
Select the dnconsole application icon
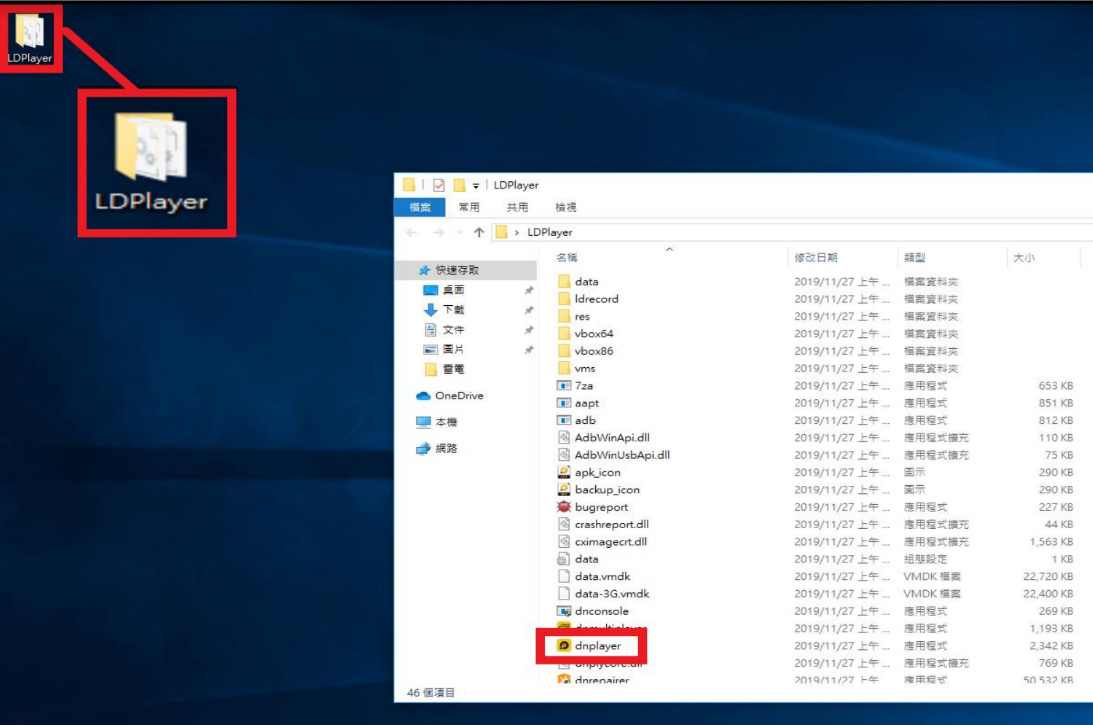[564, 611]
